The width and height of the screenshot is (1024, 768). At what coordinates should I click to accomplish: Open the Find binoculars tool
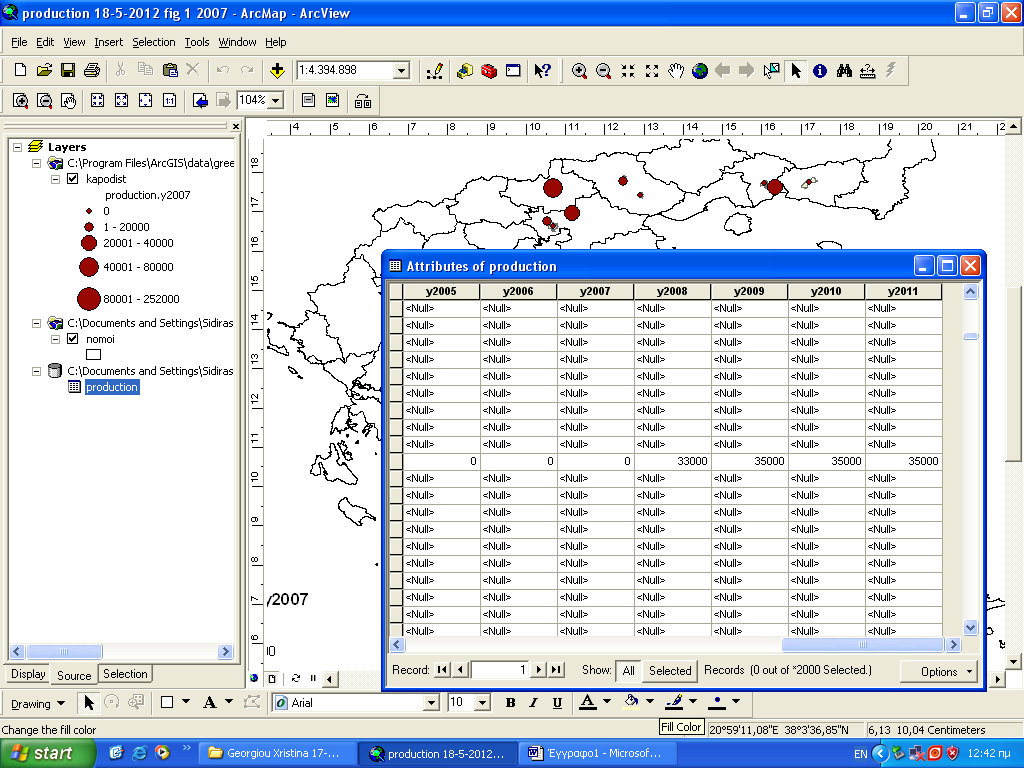point(844,71)
